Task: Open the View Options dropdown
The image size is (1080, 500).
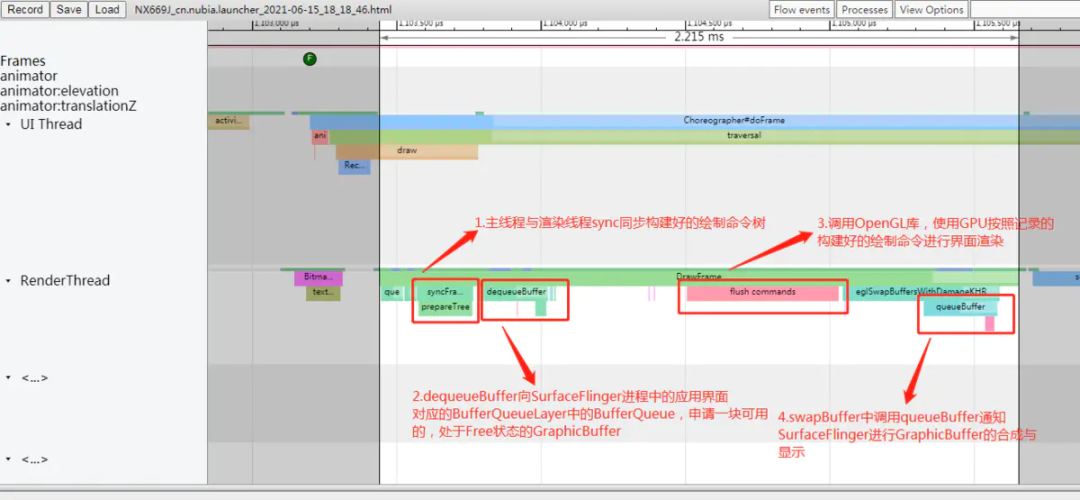Action: pos(931,10)
